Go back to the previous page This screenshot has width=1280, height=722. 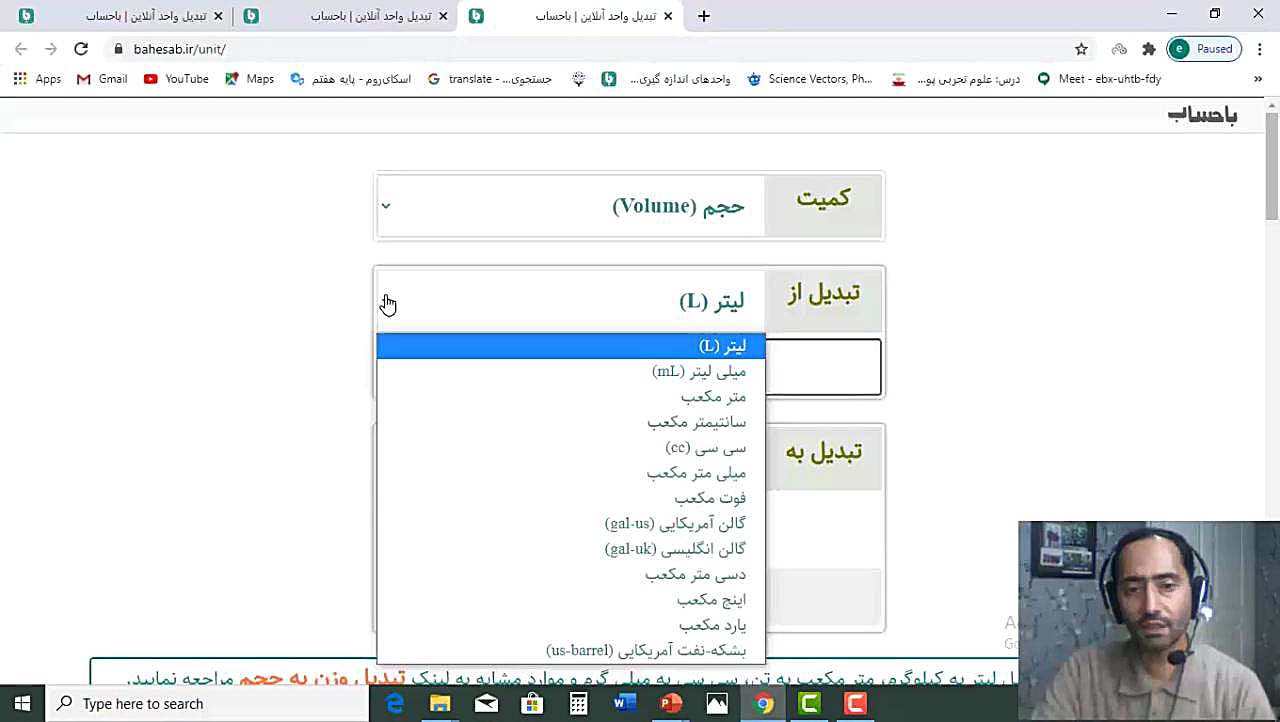[21, 49]
